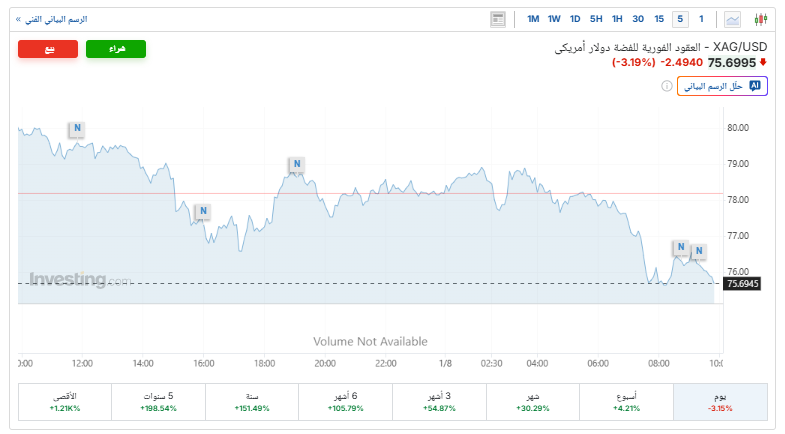
Task: Select the 15 minute interval
Action: tap(659, 19)
